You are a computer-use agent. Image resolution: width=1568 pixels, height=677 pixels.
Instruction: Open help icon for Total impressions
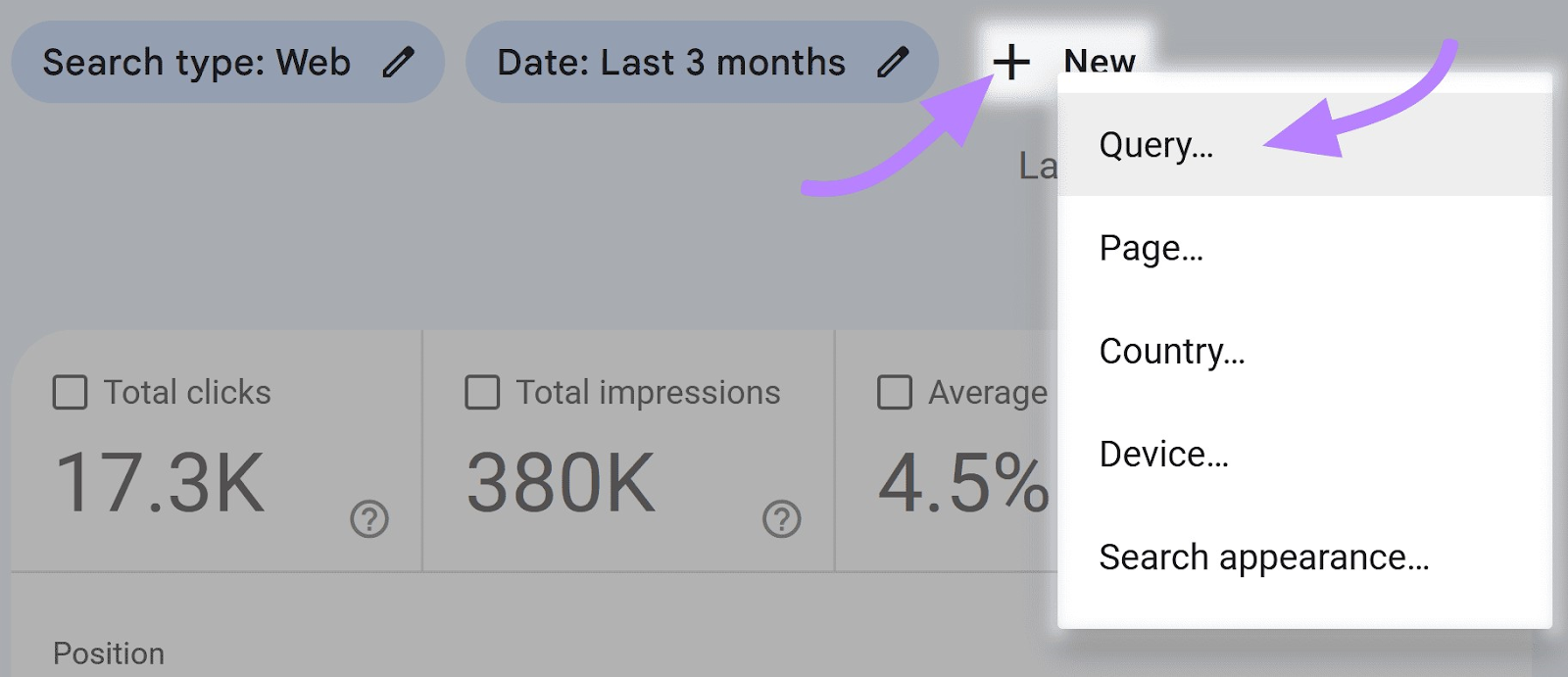coord(782,518)
